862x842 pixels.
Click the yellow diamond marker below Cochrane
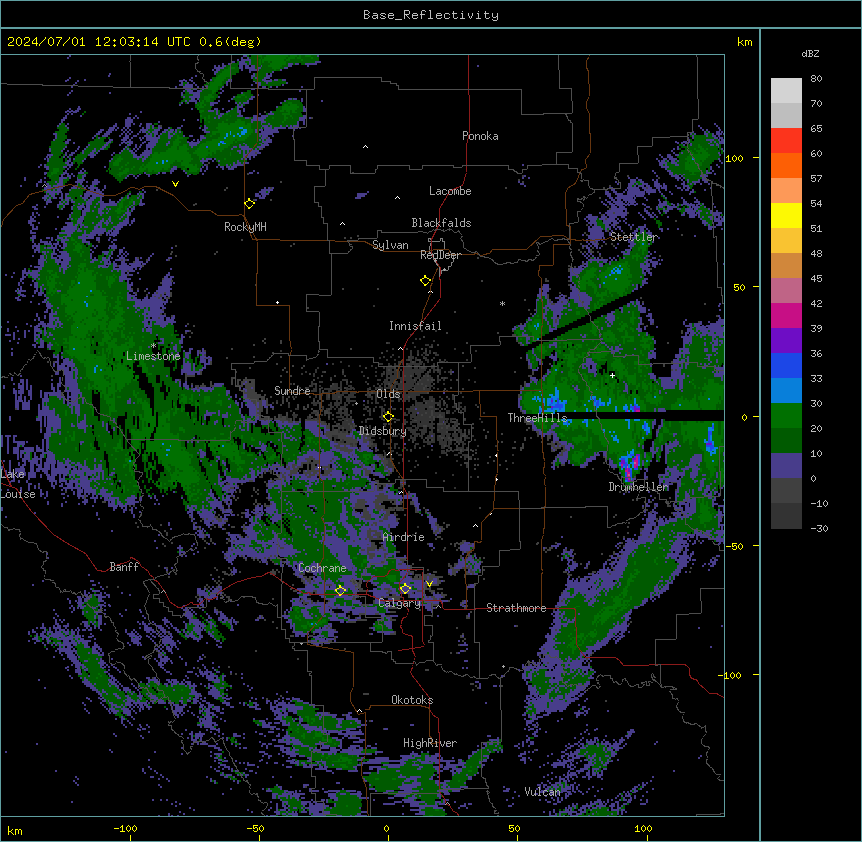tap(340, 590)
